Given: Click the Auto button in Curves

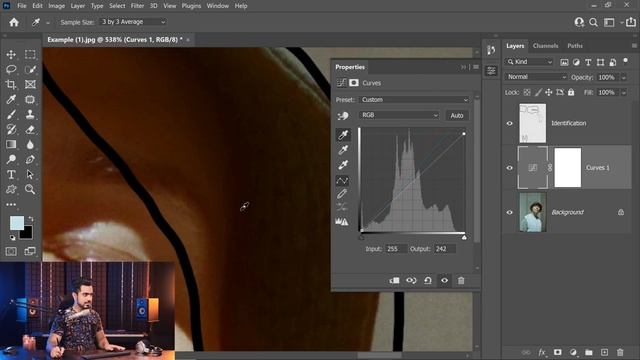Looking at the screenshot, I should pos(457,116).
